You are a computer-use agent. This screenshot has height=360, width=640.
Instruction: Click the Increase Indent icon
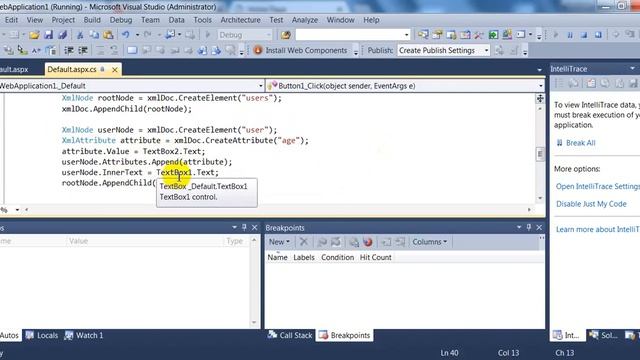coord(83,50)
